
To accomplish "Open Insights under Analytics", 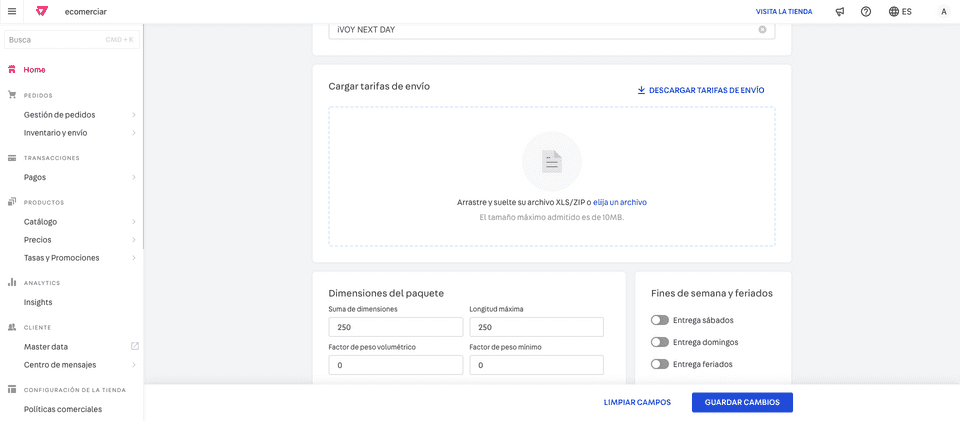I will coord(38,302).
